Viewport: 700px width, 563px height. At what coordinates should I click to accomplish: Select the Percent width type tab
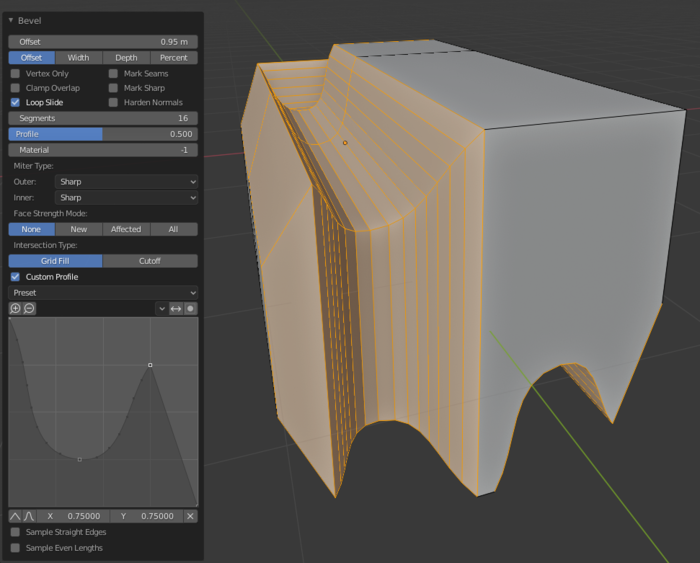174,58
